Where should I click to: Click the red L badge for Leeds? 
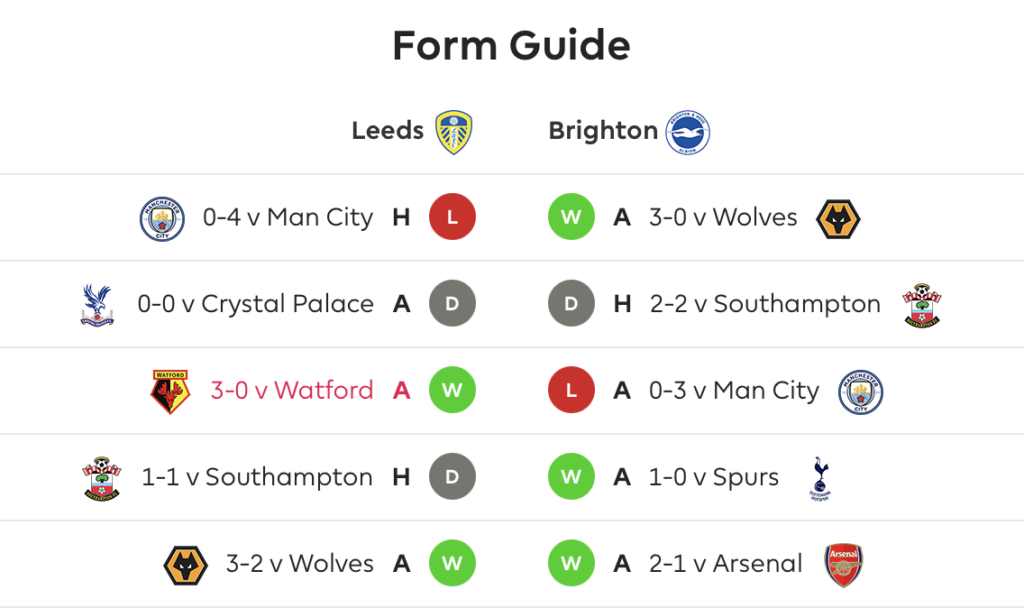click(452, 217)
